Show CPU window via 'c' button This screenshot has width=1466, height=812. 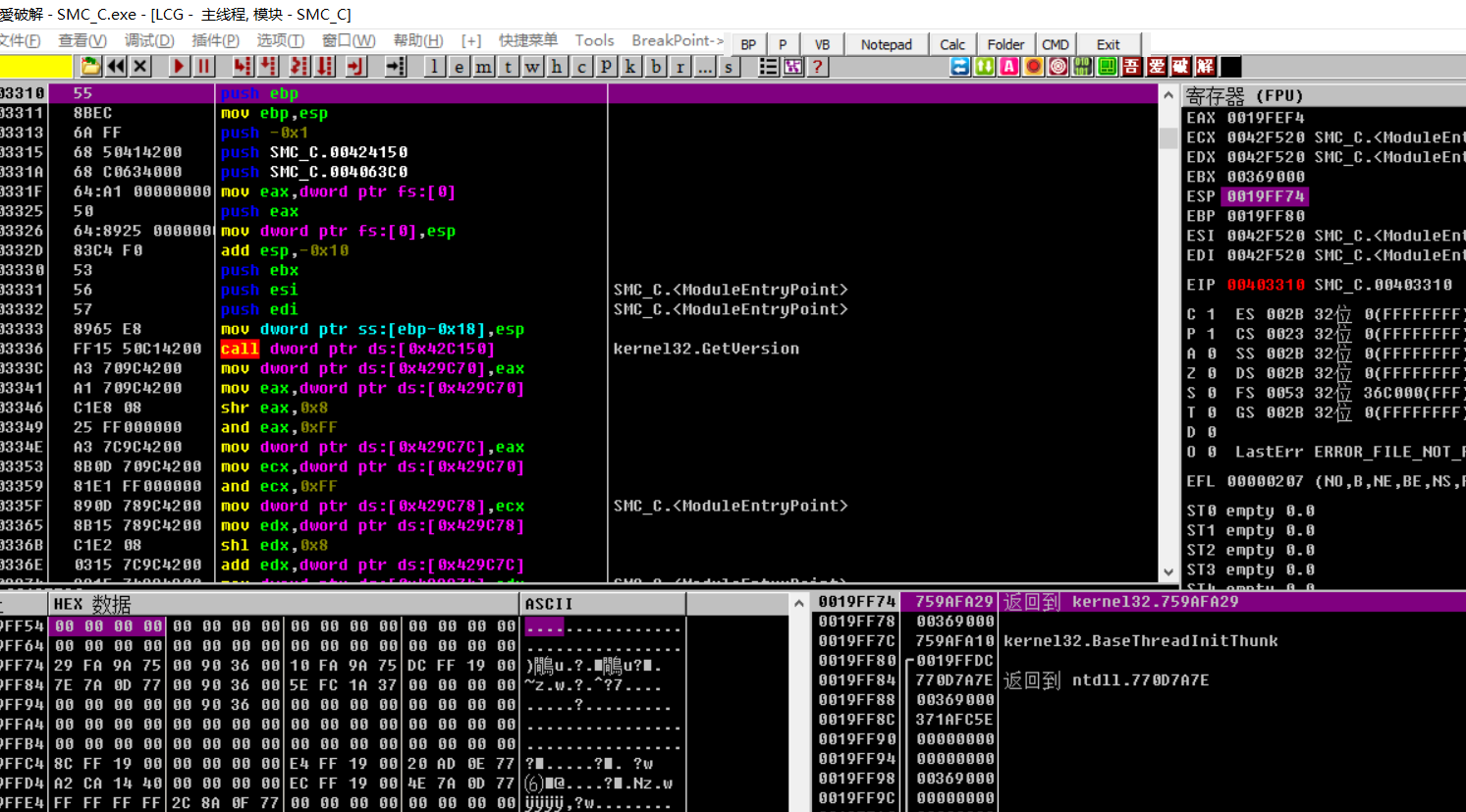point(582,67)
